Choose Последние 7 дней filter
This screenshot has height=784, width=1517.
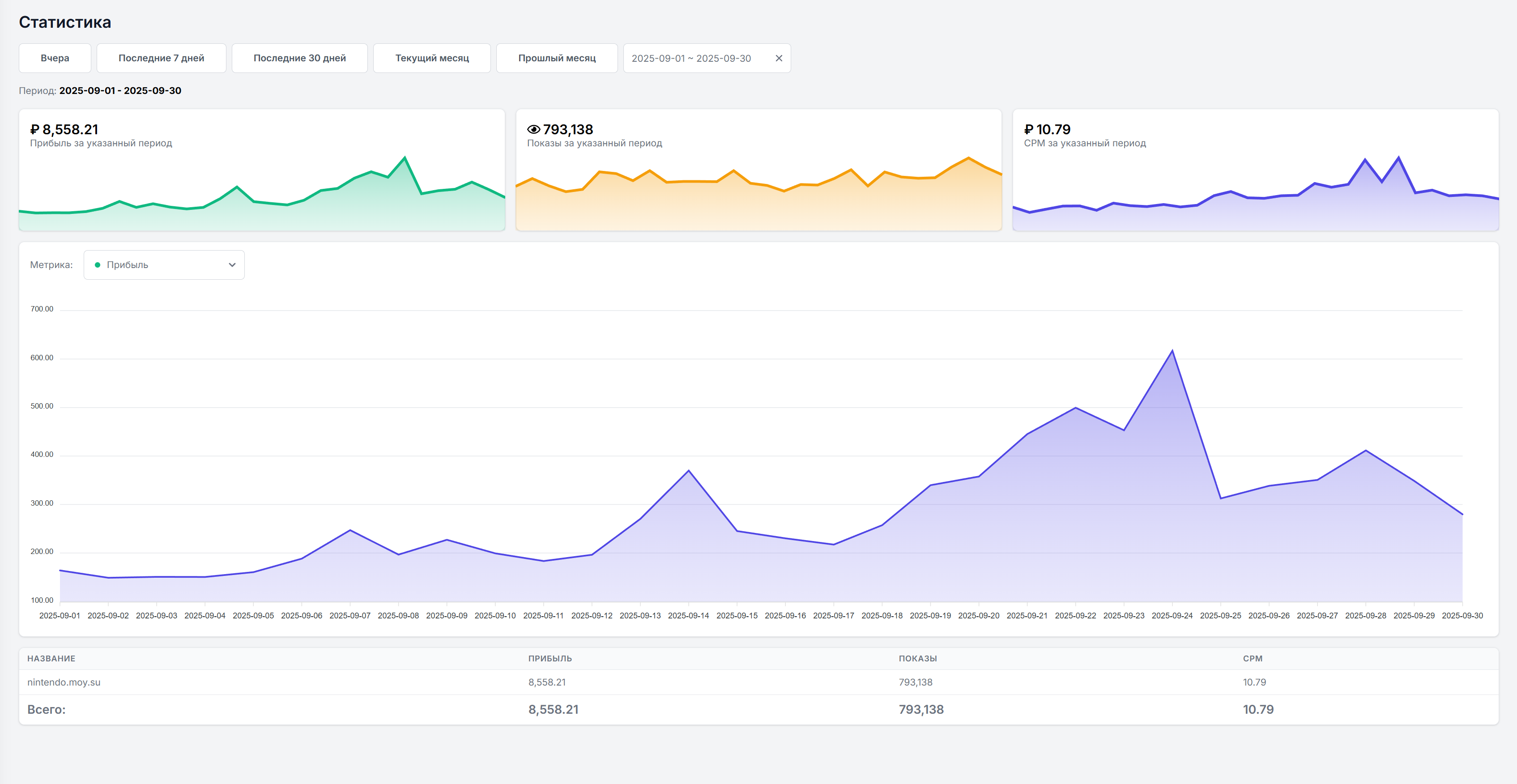point(161,58)
